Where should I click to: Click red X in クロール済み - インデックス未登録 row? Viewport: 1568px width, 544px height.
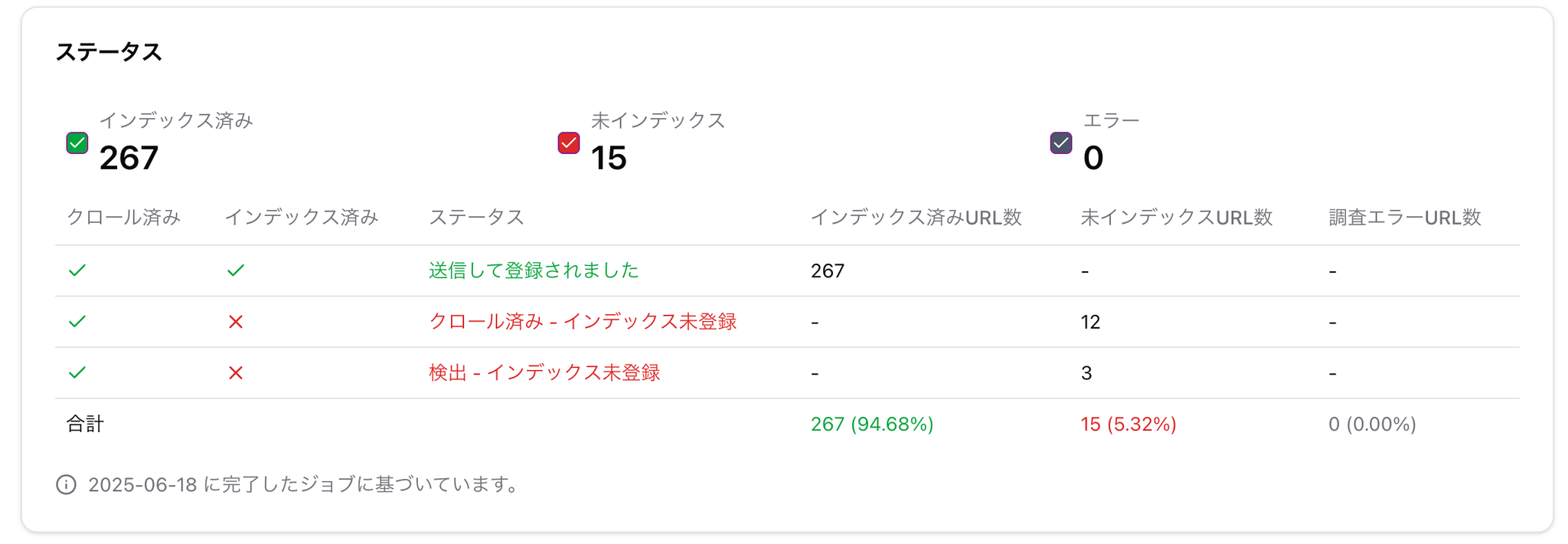tap(236, 322)
